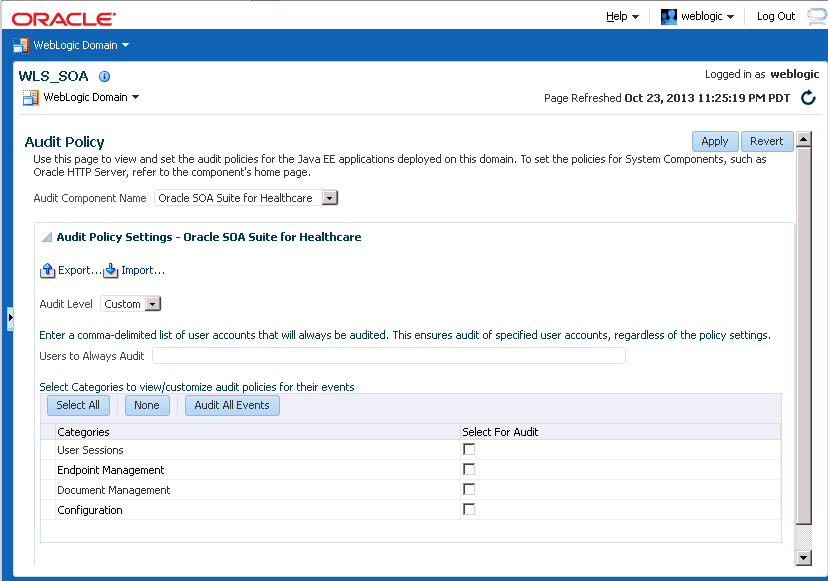Click the Export... link
Image resolution: width=828 pixels, height=581 pixels.
(79, 270)
